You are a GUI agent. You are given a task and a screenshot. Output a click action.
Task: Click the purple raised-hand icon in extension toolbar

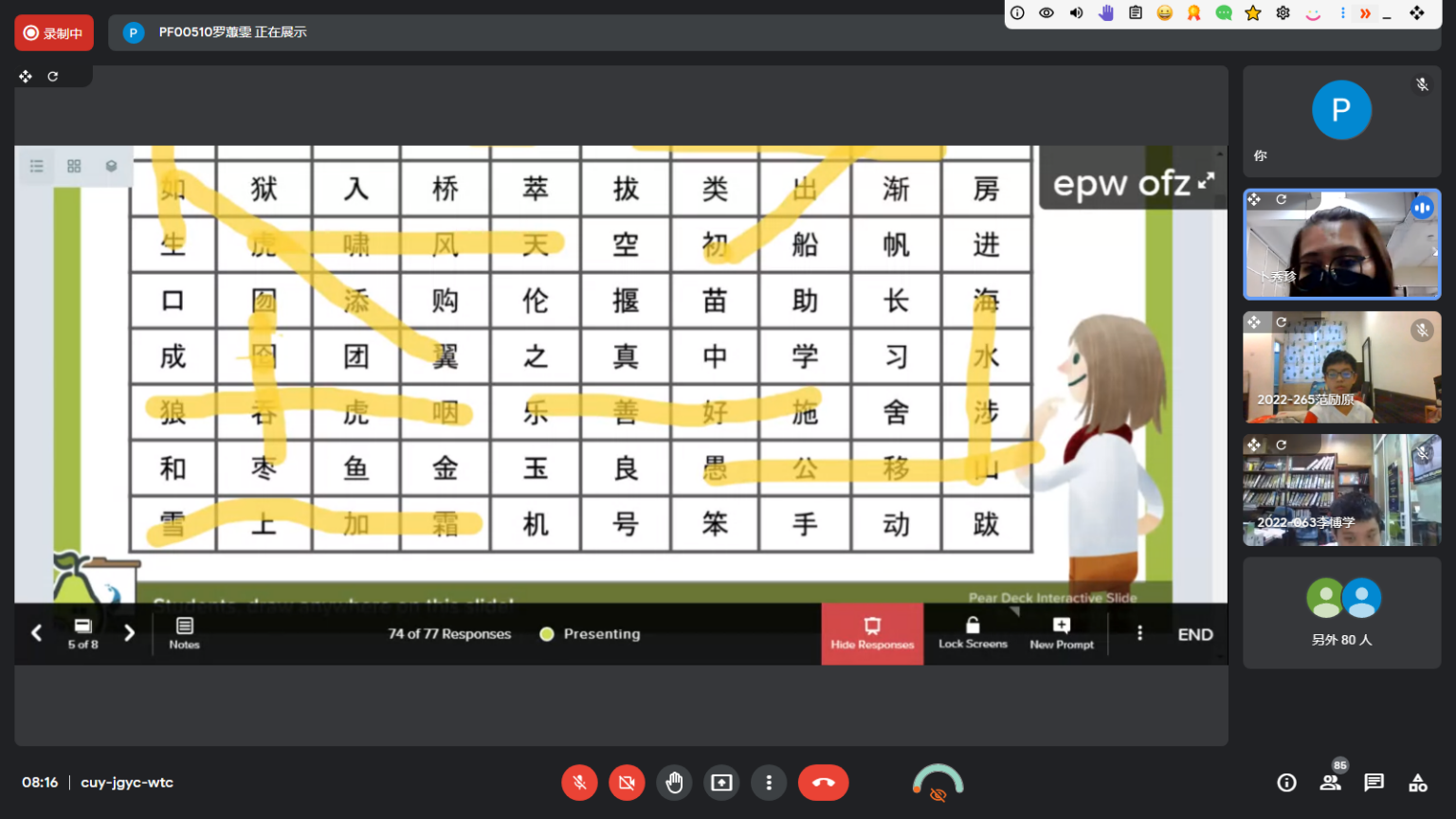click(1105, 13)
